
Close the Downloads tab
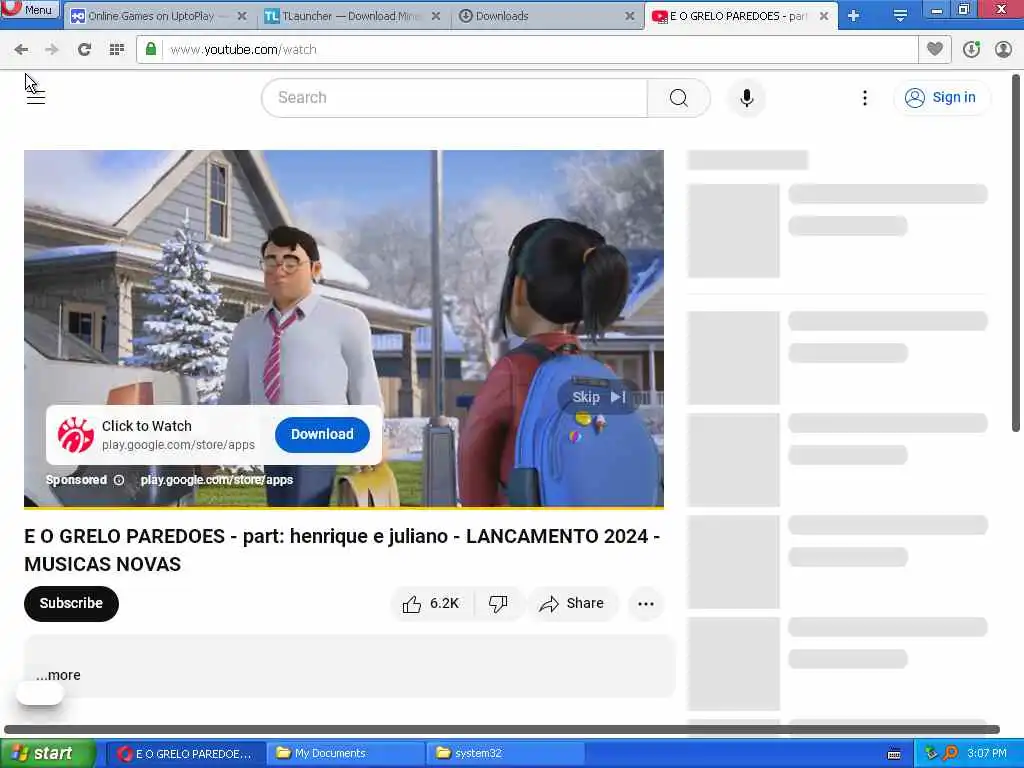coord(630,16)
